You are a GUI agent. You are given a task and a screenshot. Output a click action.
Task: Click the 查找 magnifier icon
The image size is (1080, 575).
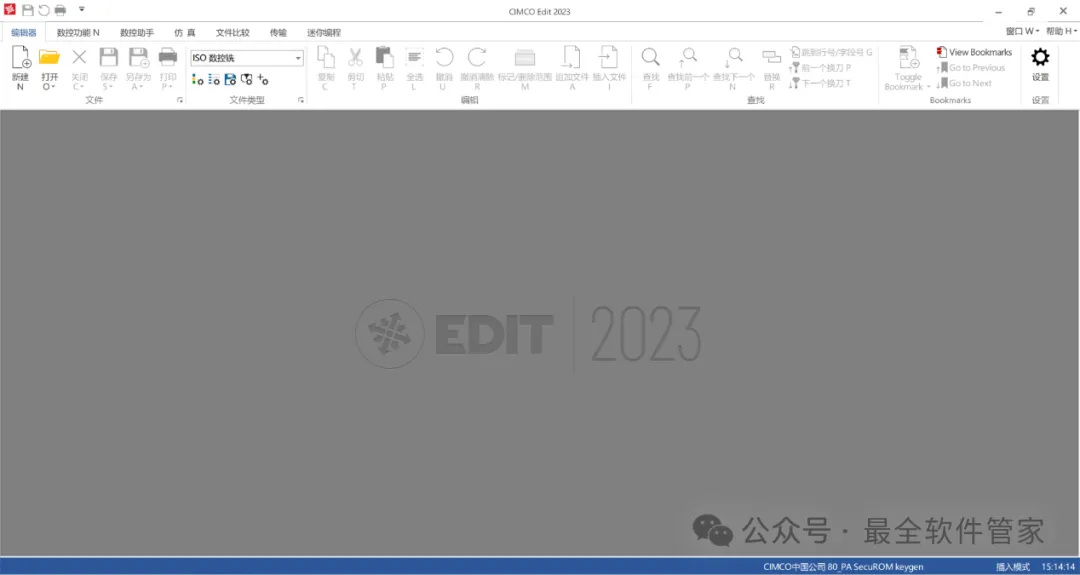650,57
